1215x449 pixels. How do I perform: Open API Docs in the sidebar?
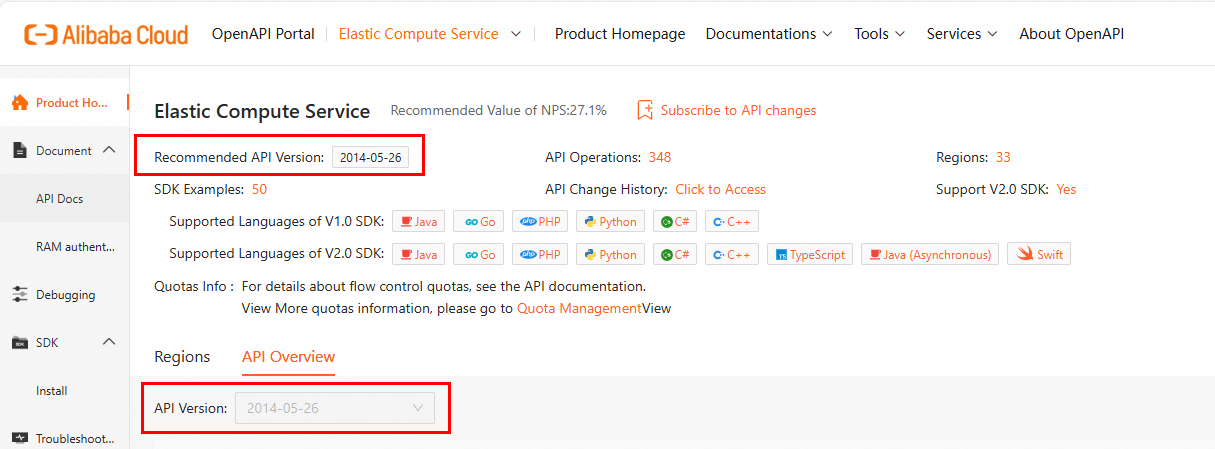coord(59,199)
